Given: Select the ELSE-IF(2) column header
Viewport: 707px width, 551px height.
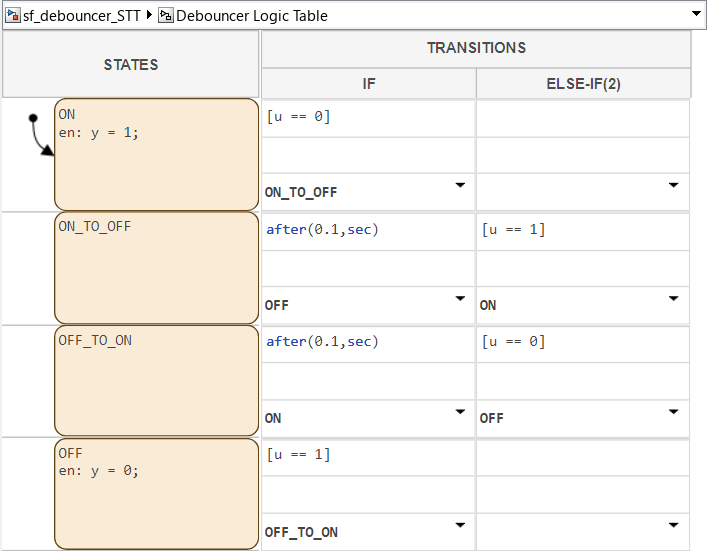Looking at the screenshot, I should (583, 84).
